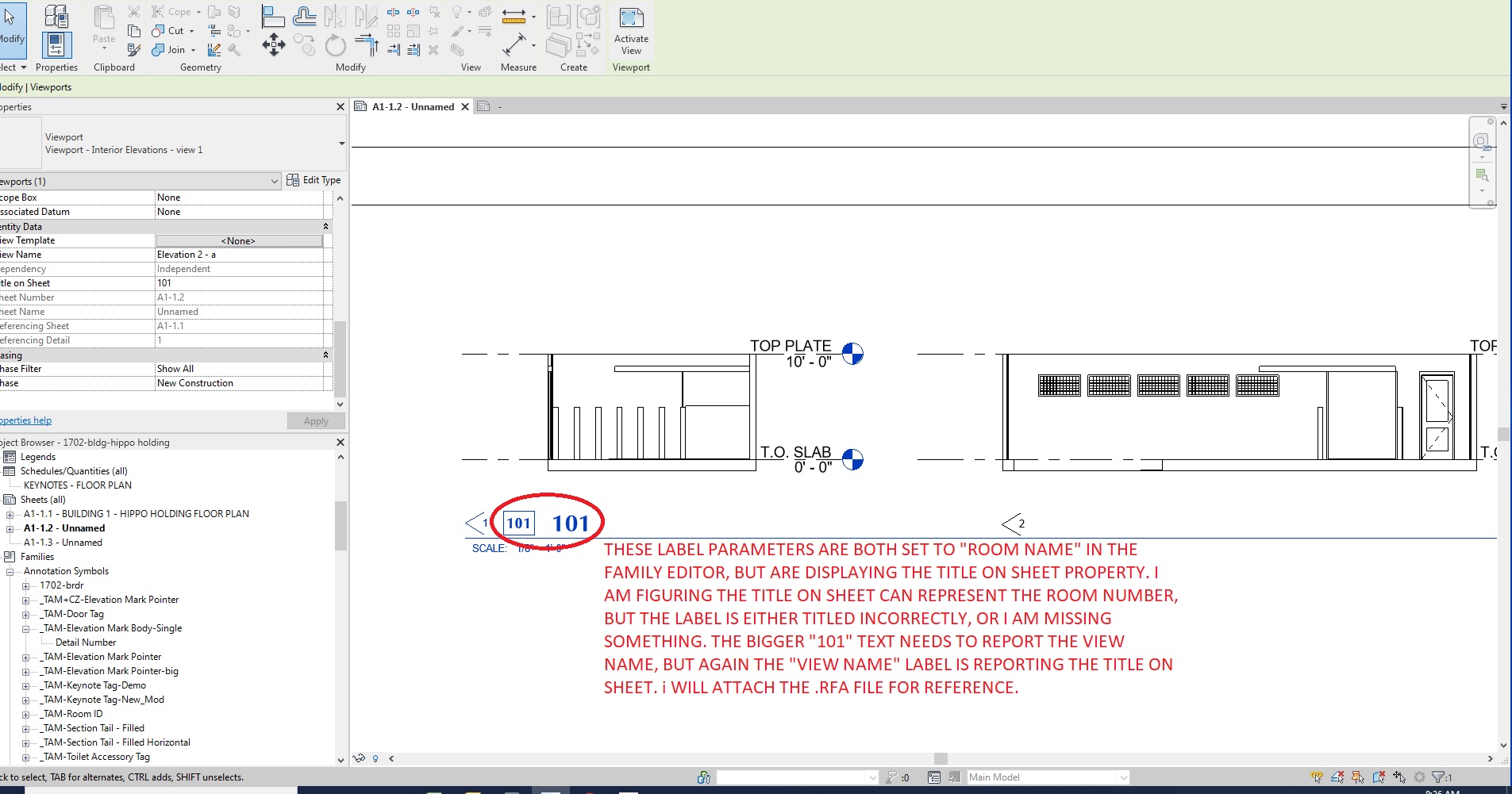
Task: Select the Modify arrow tool
Action: pyautogui.click(x=11, y=30)
